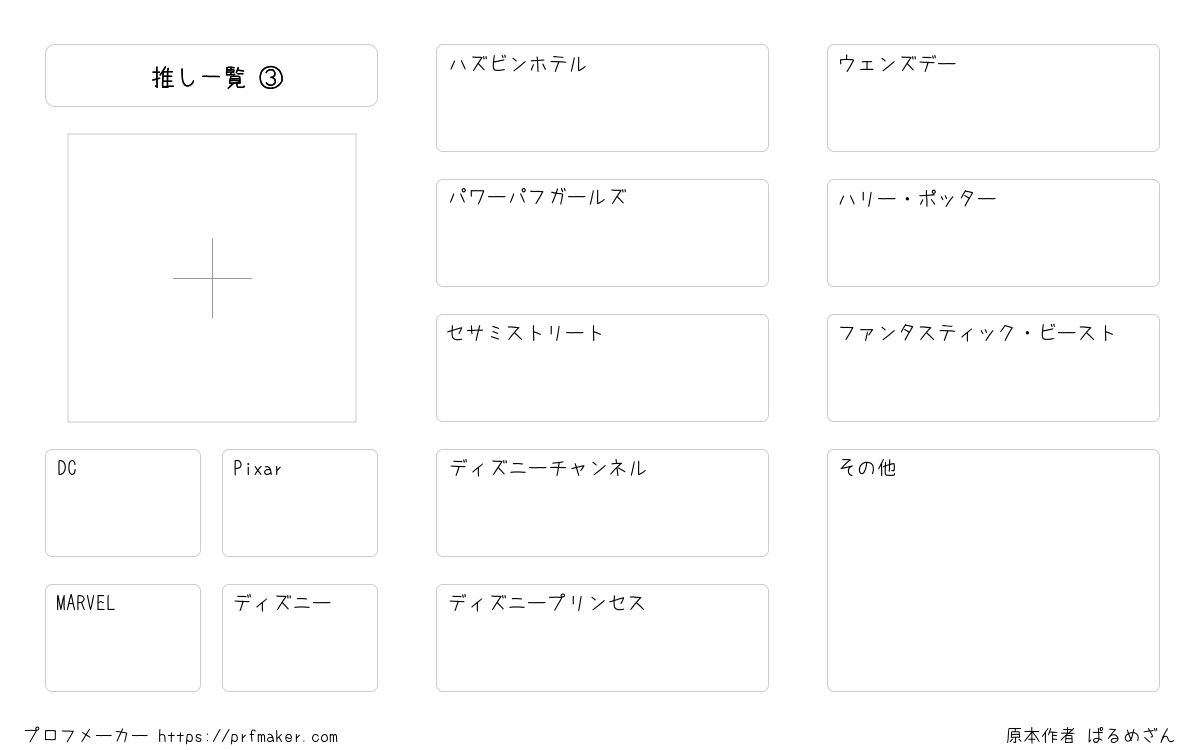Select the 推し一覧 ③ title box
Screen dimensions: 1200x750
point(211,75)
